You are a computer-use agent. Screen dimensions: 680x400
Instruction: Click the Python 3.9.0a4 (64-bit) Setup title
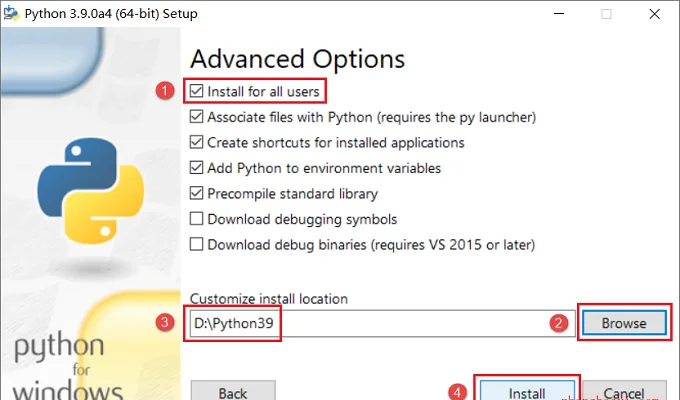click(111, 13)
